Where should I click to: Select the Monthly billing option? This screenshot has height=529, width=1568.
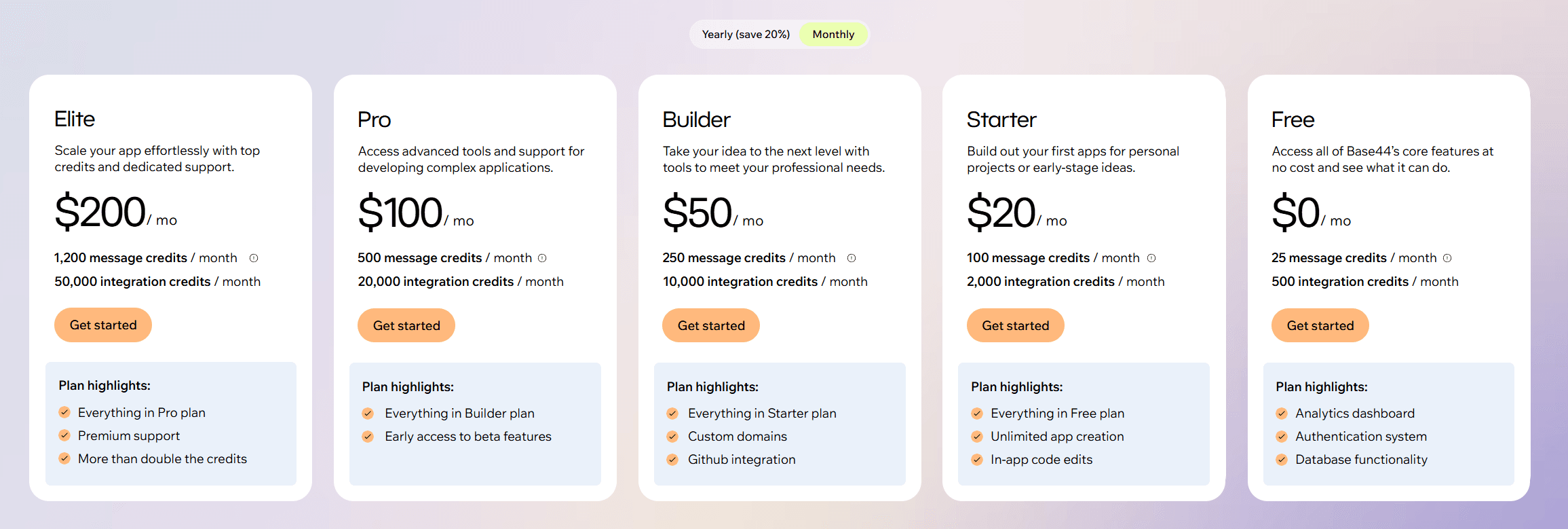[x=833, y=35]
